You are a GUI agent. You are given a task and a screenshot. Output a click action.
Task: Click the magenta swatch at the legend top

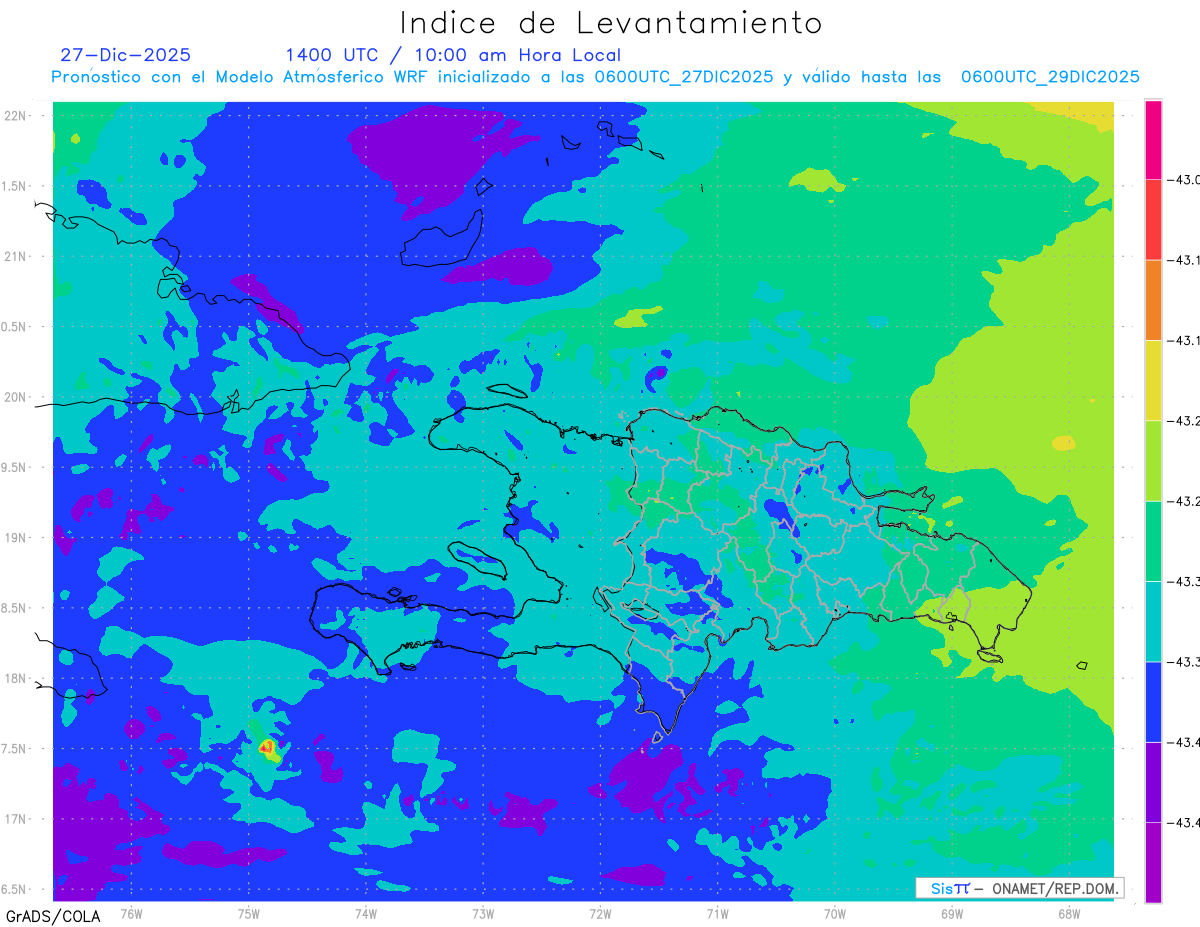[x=1153, y=140]
